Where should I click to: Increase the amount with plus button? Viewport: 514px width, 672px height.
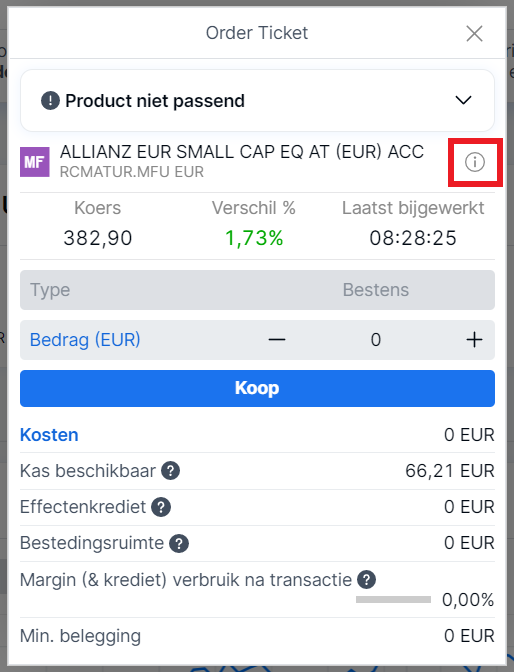tap(474, 340)
